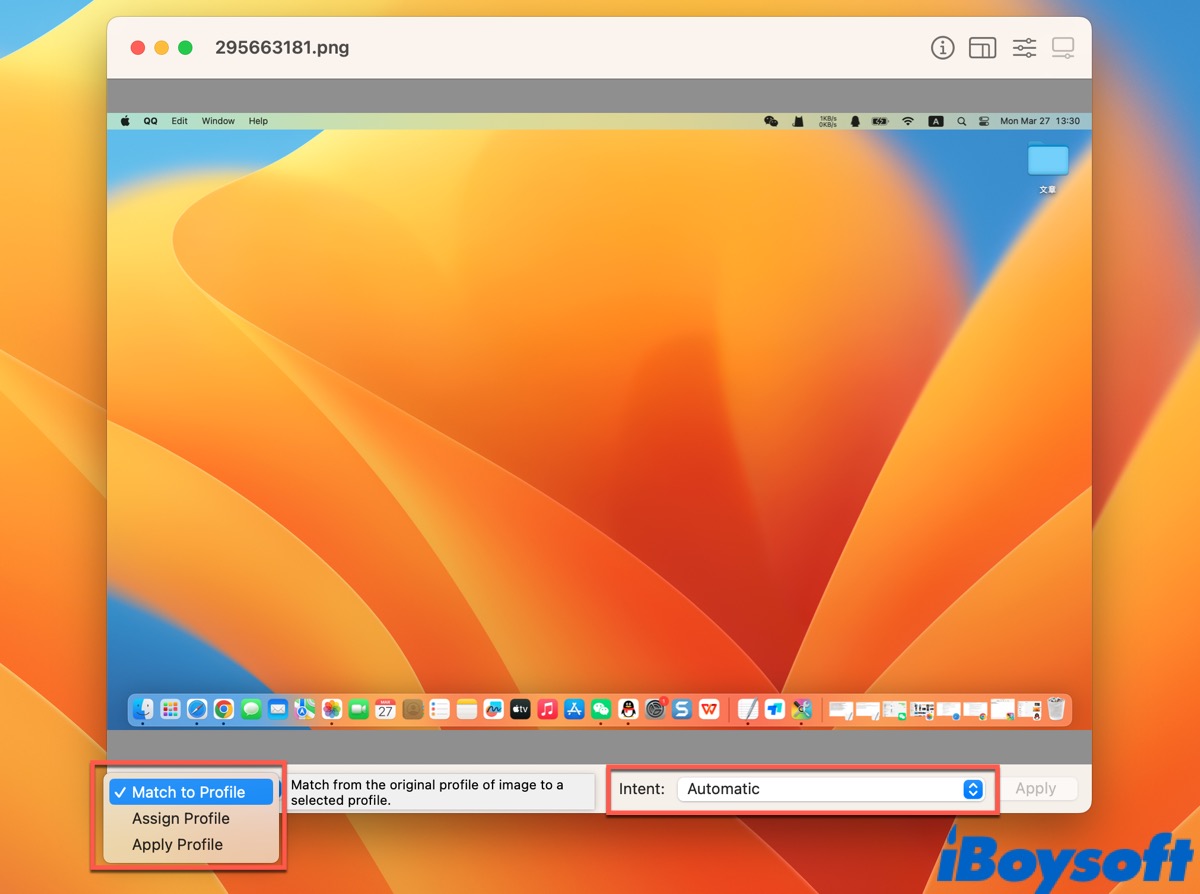This screenshot has width=1200, height=894.
Task: Open the adjustment sliders icon in toolbar
Action: pos(1024,48)
